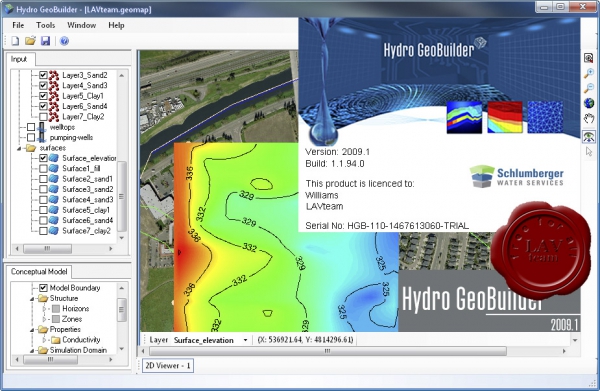Uncheck the Surface_elevation checkbox
Screen dimensions: 600x391
click(x=43, y=158)
